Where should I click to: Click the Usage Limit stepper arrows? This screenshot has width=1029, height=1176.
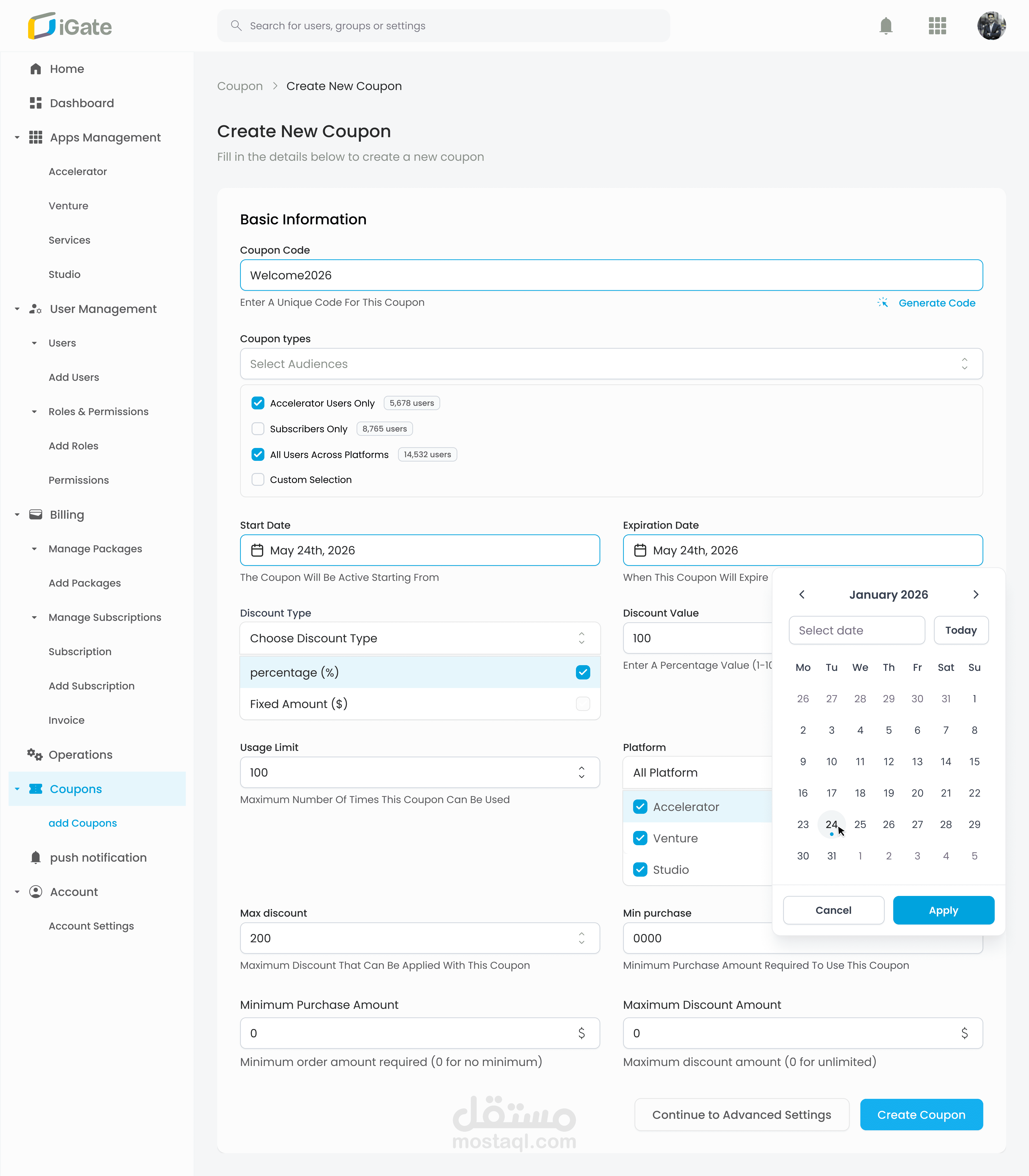pos(581,772)
